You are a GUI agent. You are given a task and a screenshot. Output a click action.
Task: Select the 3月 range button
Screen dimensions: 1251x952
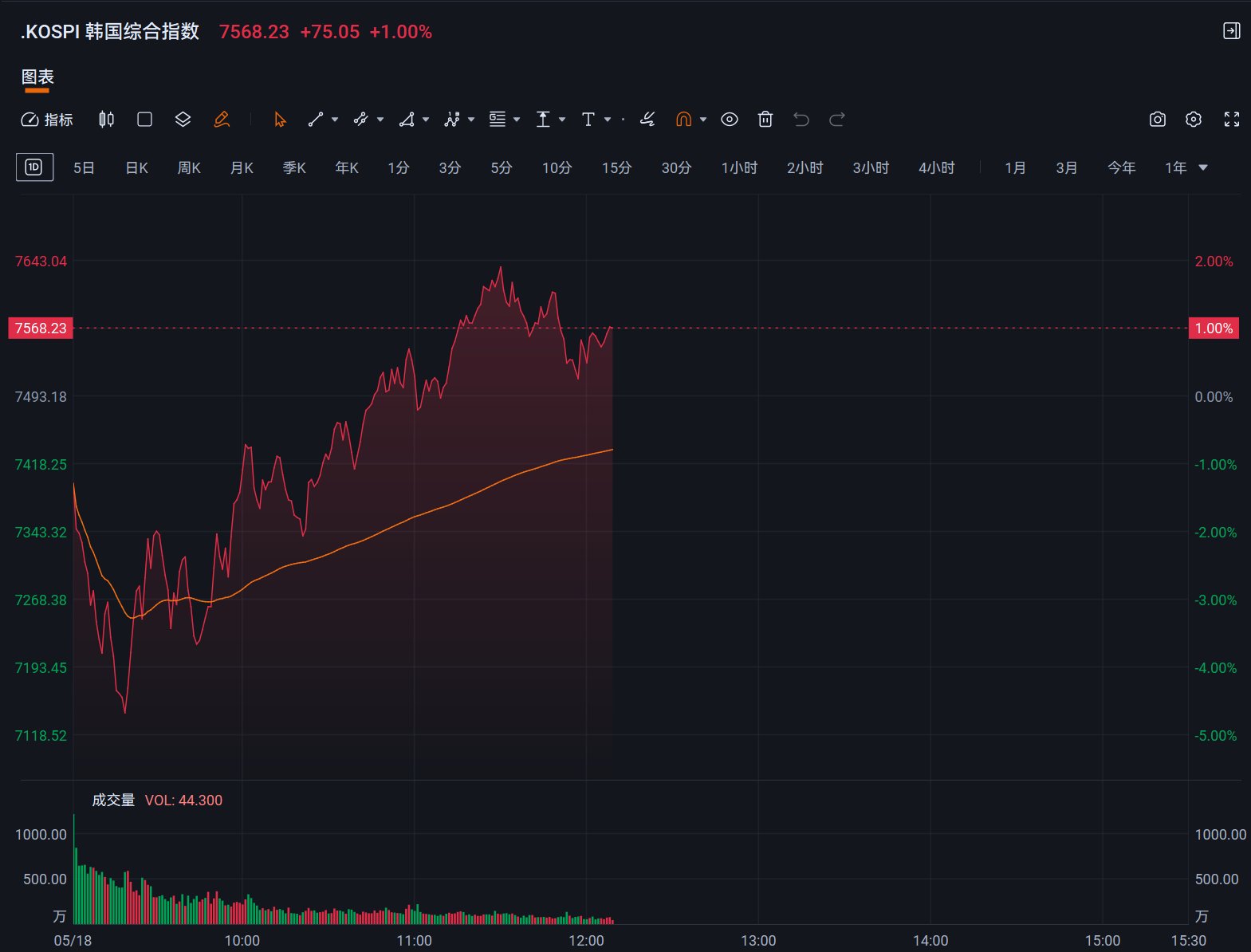1067,167
